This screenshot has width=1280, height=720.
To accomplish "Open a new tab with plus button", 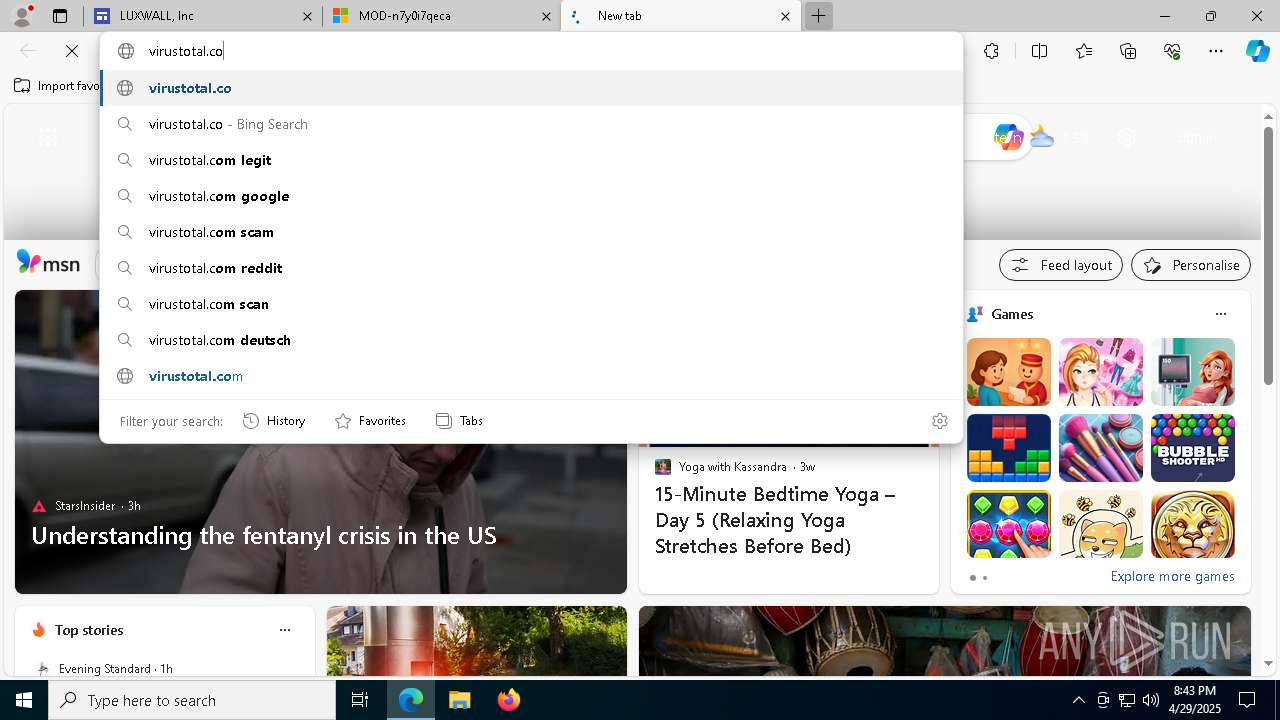I will [818, 16].
